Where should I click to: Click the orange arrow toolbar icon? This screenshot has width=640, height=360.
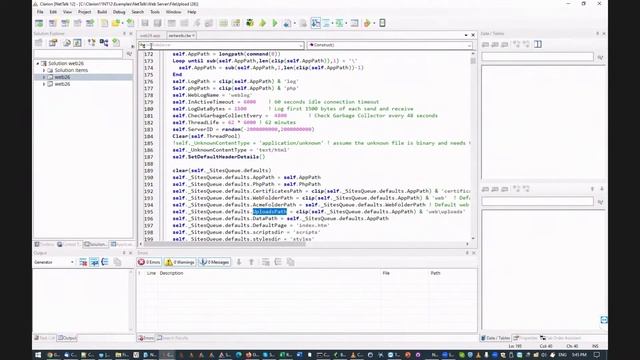pyautogui.click(x=367, y=23)
